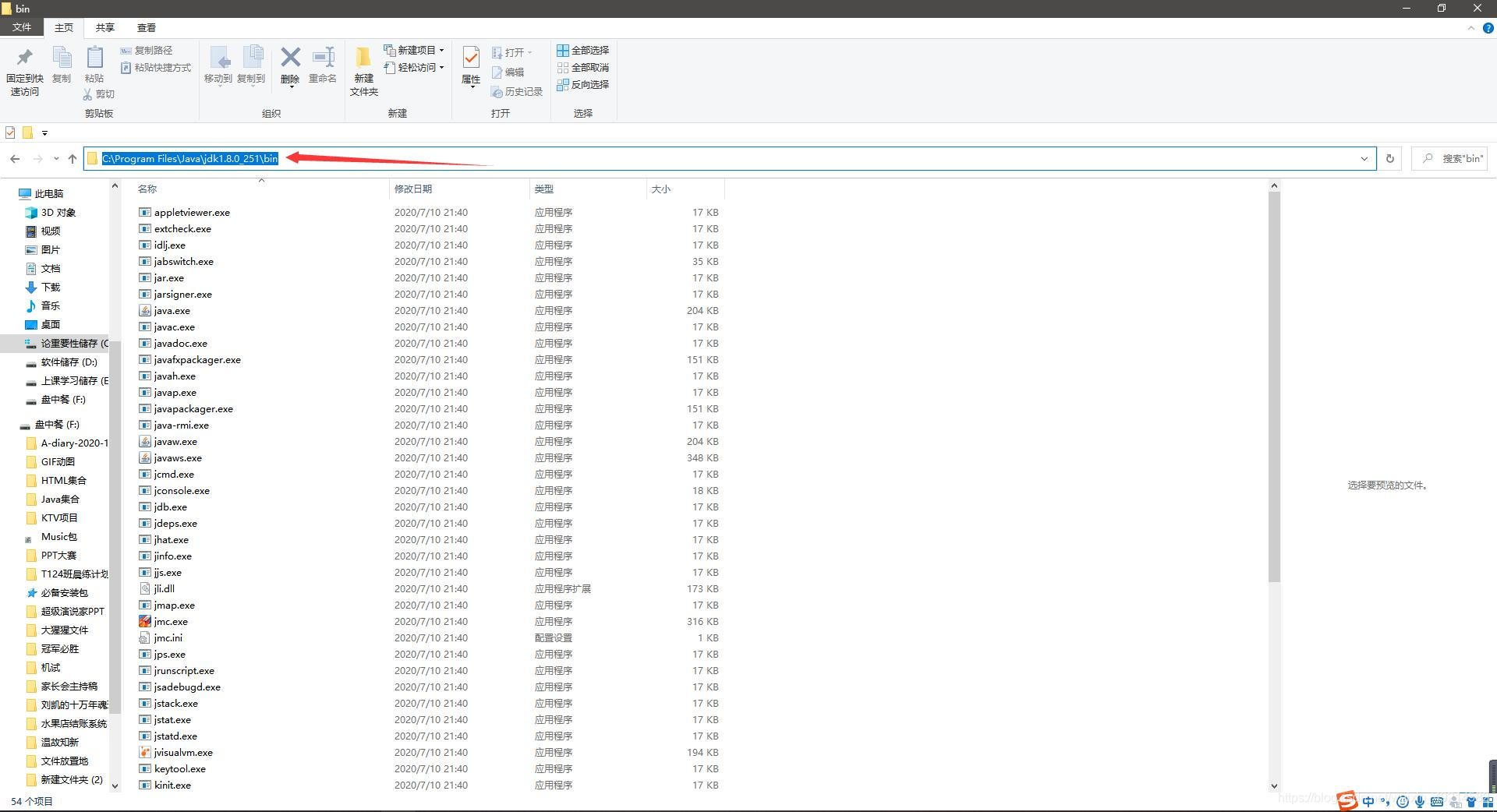Screen dimensions: 1497x812
Task: Create a new folder with 新建文件夹
Action: tap(364, 71)
